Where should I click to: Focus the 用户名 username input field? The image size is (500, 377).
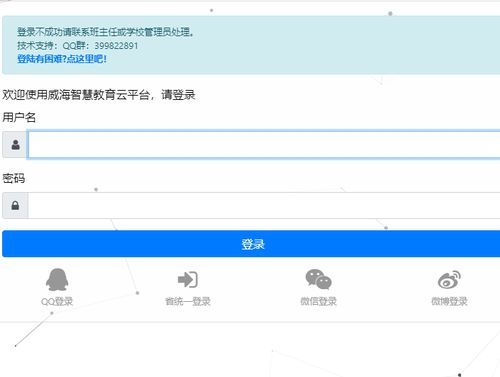click(264, 145)
